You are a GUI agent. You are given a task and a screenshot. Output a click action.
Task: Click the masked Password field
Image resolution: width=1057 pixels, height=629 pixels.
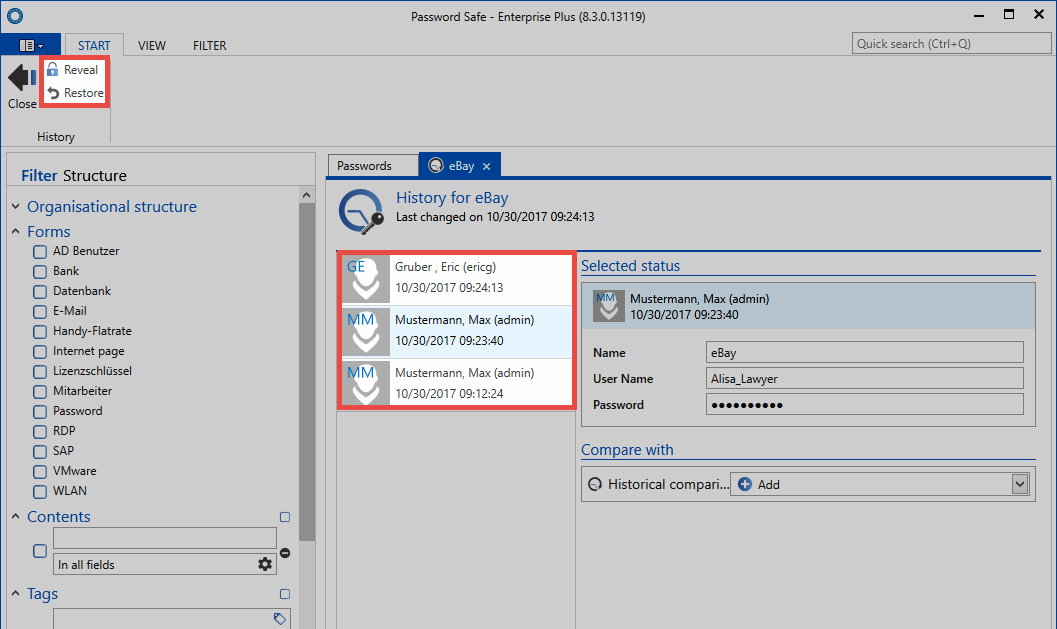click(x=865, y=405)
